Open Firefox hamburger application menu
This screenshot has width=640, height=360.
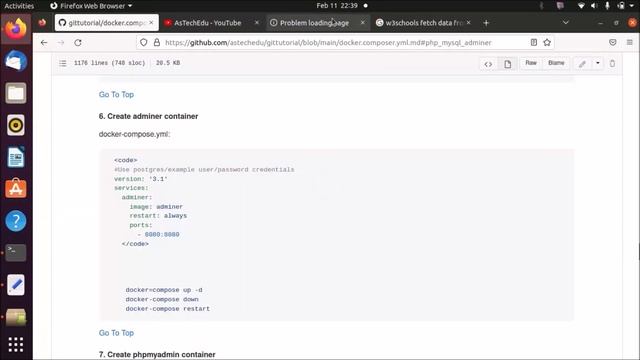click(x=630, y=42)
